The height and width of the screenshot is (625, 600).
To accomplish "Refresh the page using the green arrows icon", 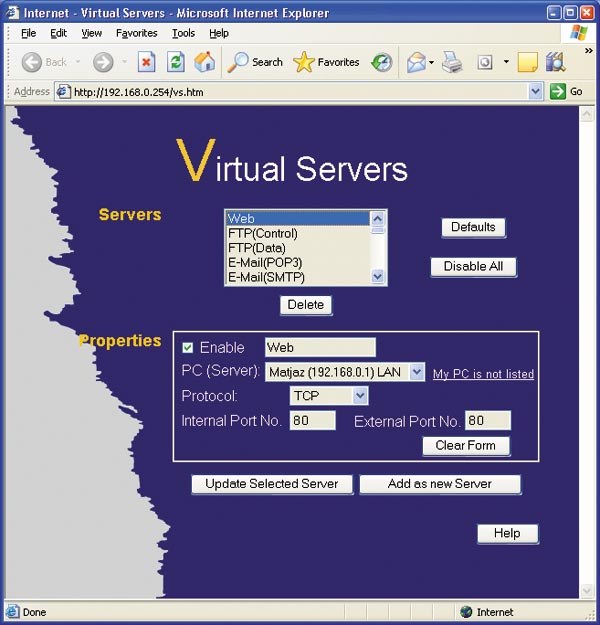I will [175, 62].
